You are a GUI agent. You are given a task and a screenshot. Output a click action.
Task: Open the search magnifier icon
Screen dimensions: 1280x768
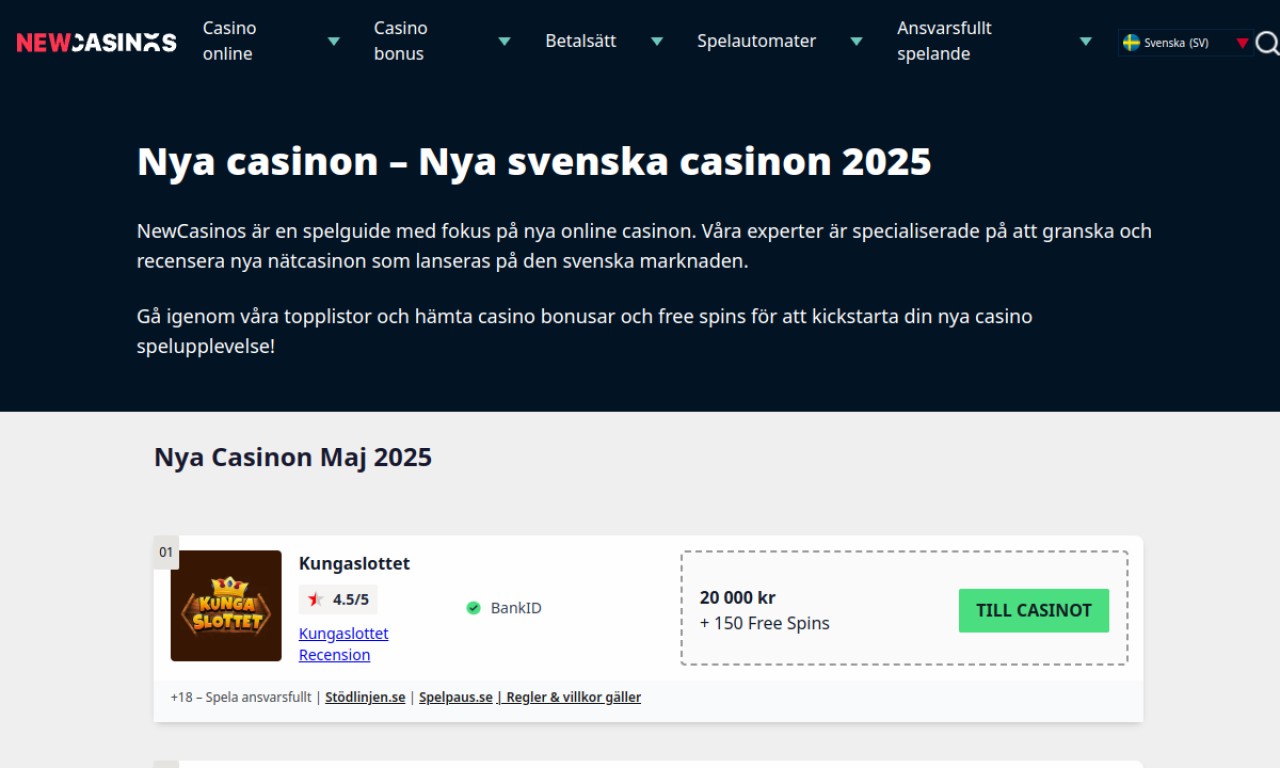(x=1266, y=42)
